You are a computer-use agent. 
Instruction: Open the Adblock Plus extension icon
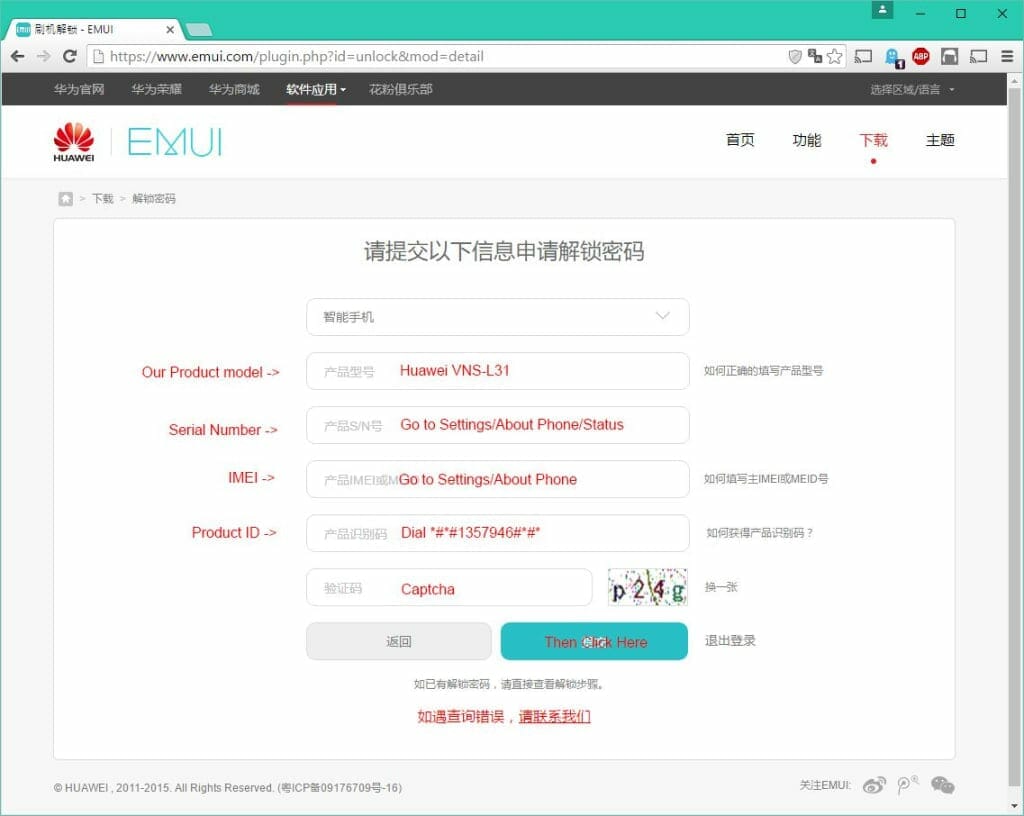point(920,57)
